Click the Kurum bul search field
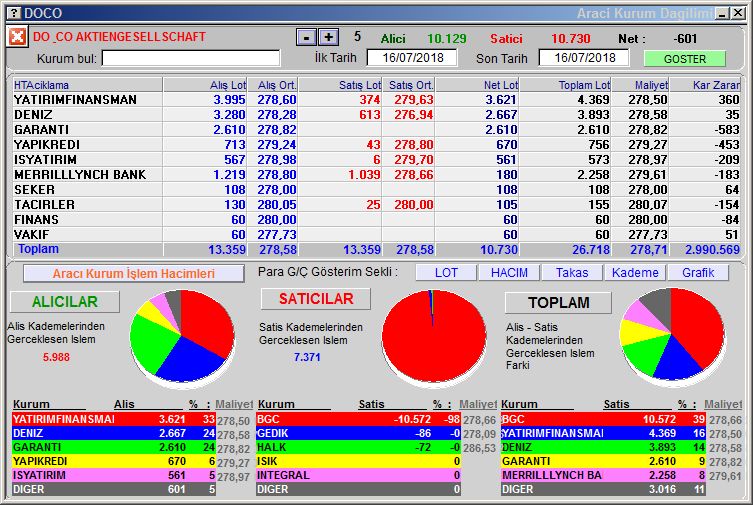Viewport: 753px width, 505px height. click(x=191, y=59)
